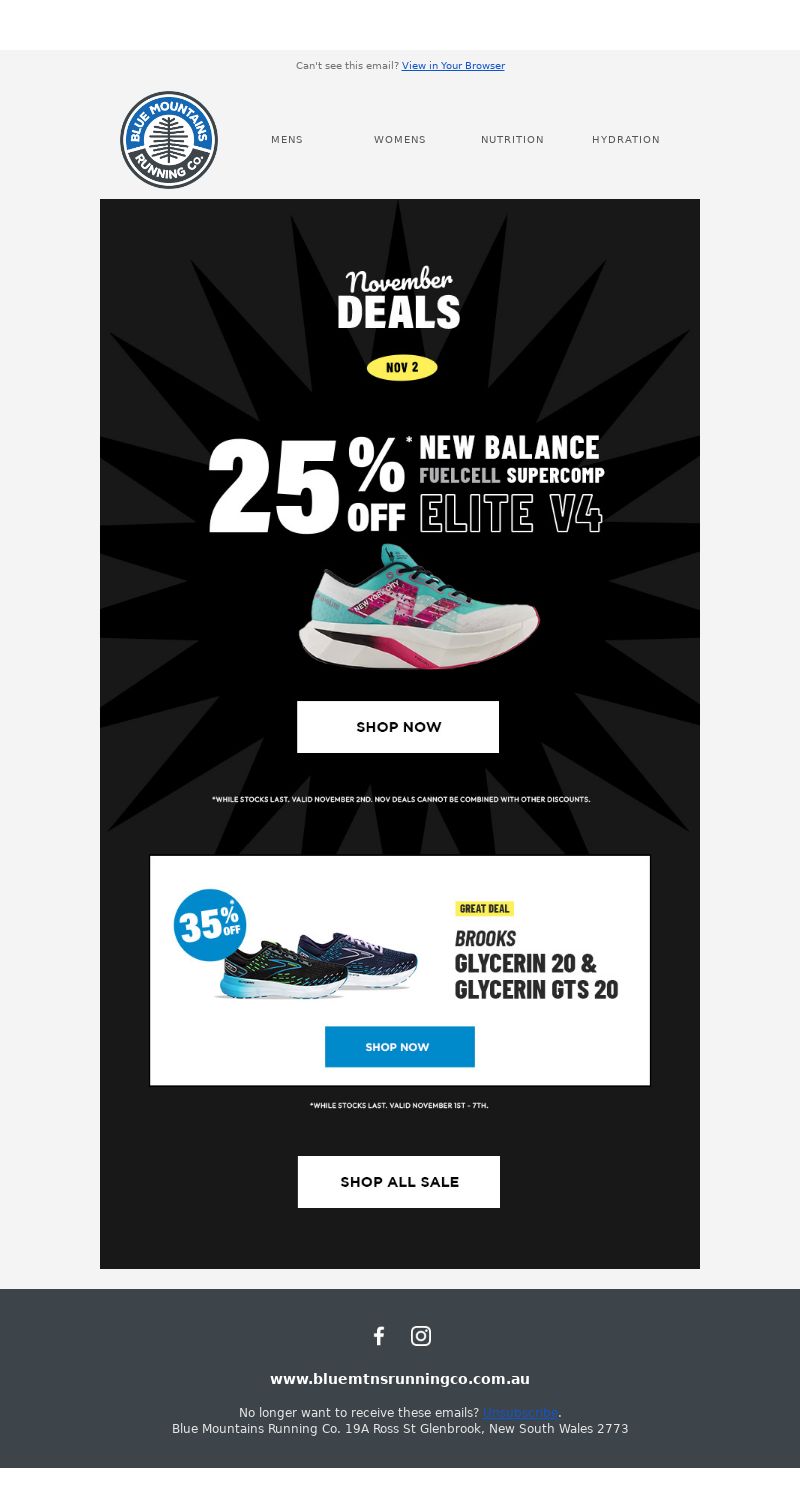Click View in Your Browser link
The height and width of the screenshot is (1507, 800).
(x=453, y=66)
